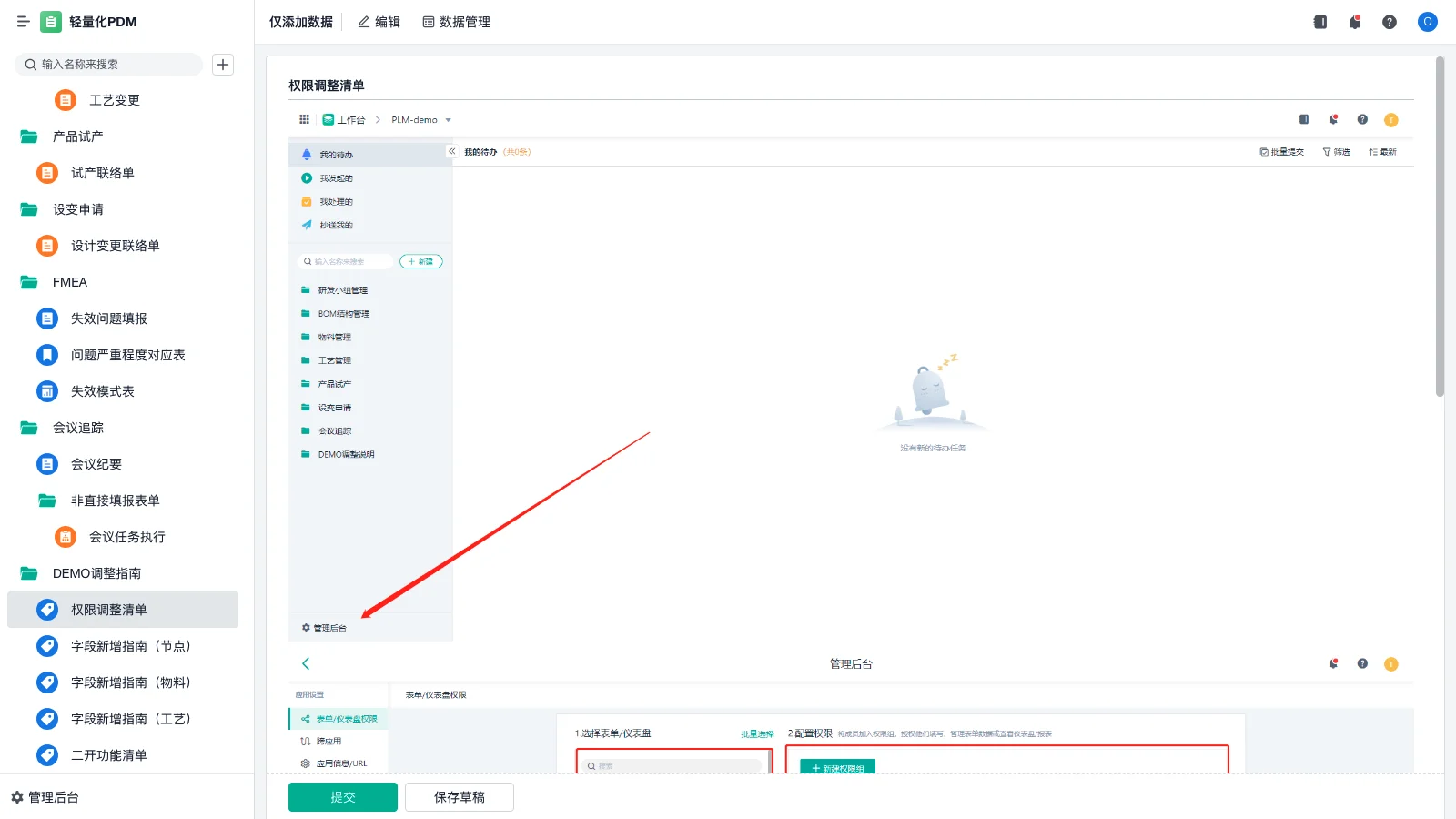Click the form's vertical scrollbar
The image size is (1456, 819).
coord(1440,227)
